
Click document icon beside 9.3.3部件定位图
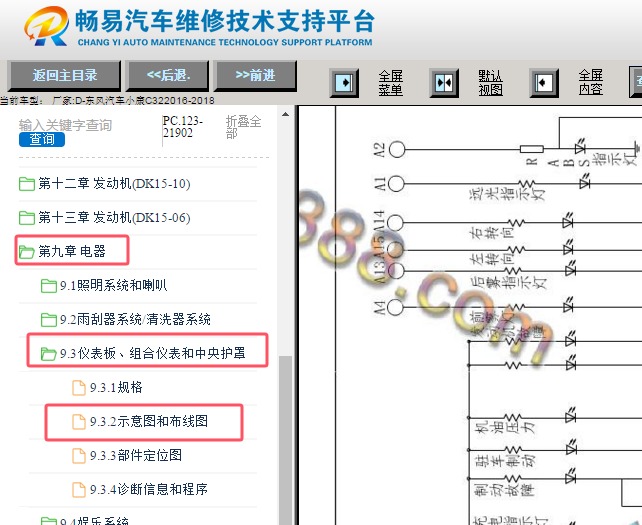[79, 455]
